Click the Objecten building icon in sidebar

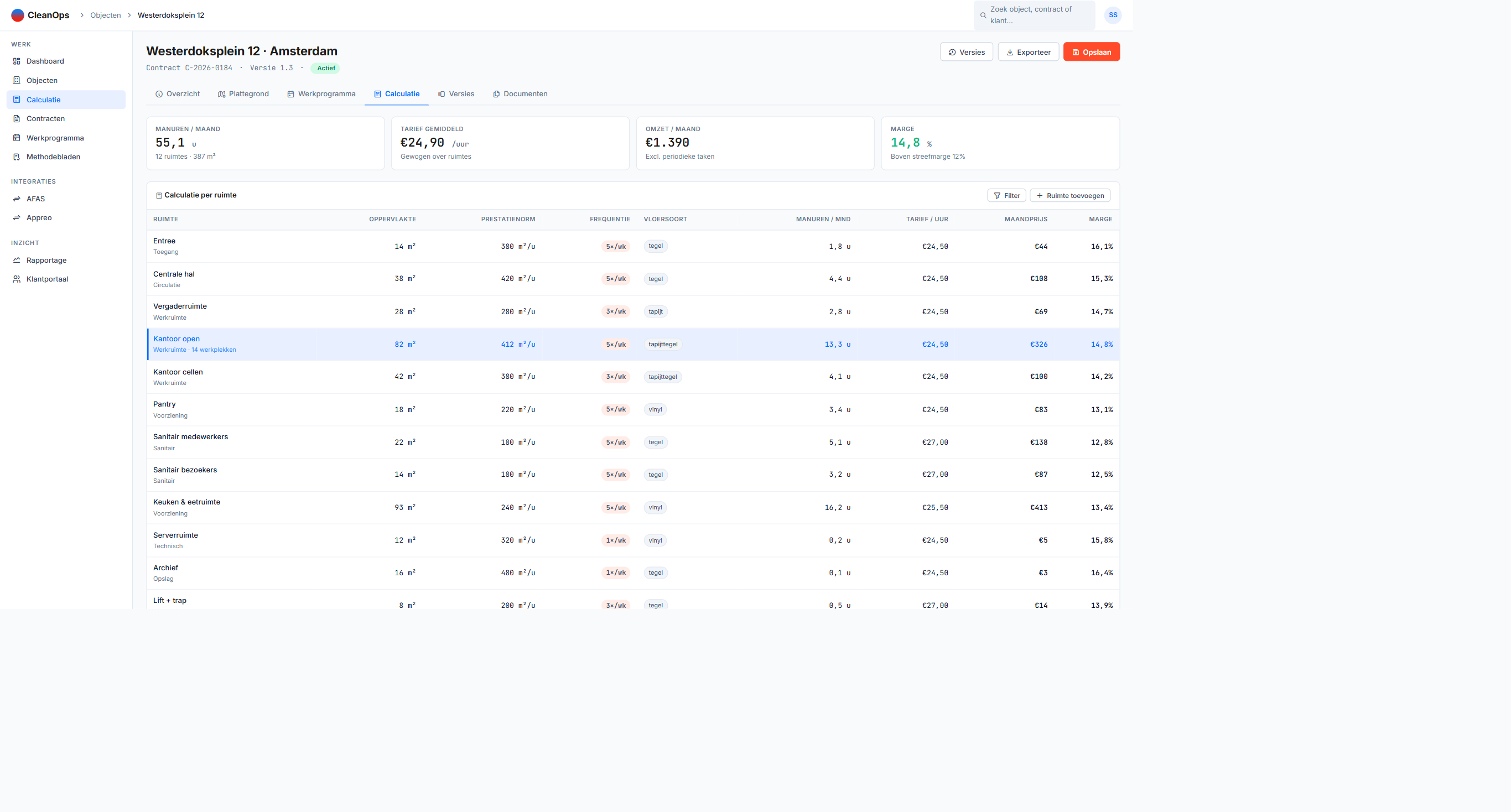(17, 80)
